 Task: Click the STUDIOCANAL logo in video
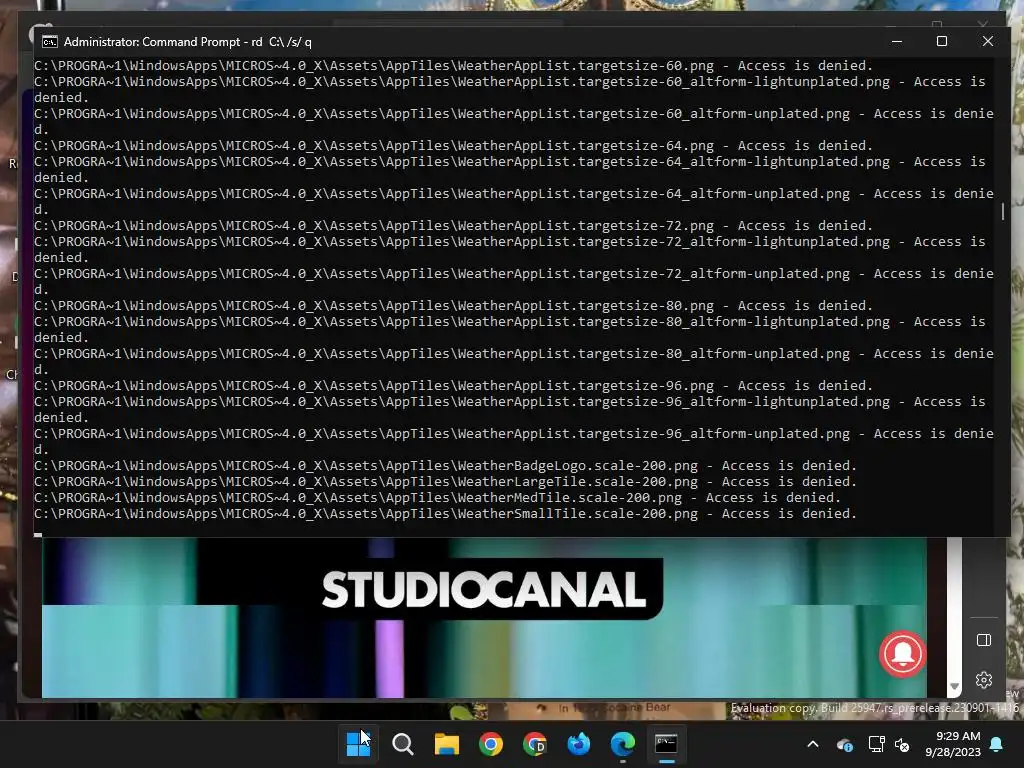point(484,589)
